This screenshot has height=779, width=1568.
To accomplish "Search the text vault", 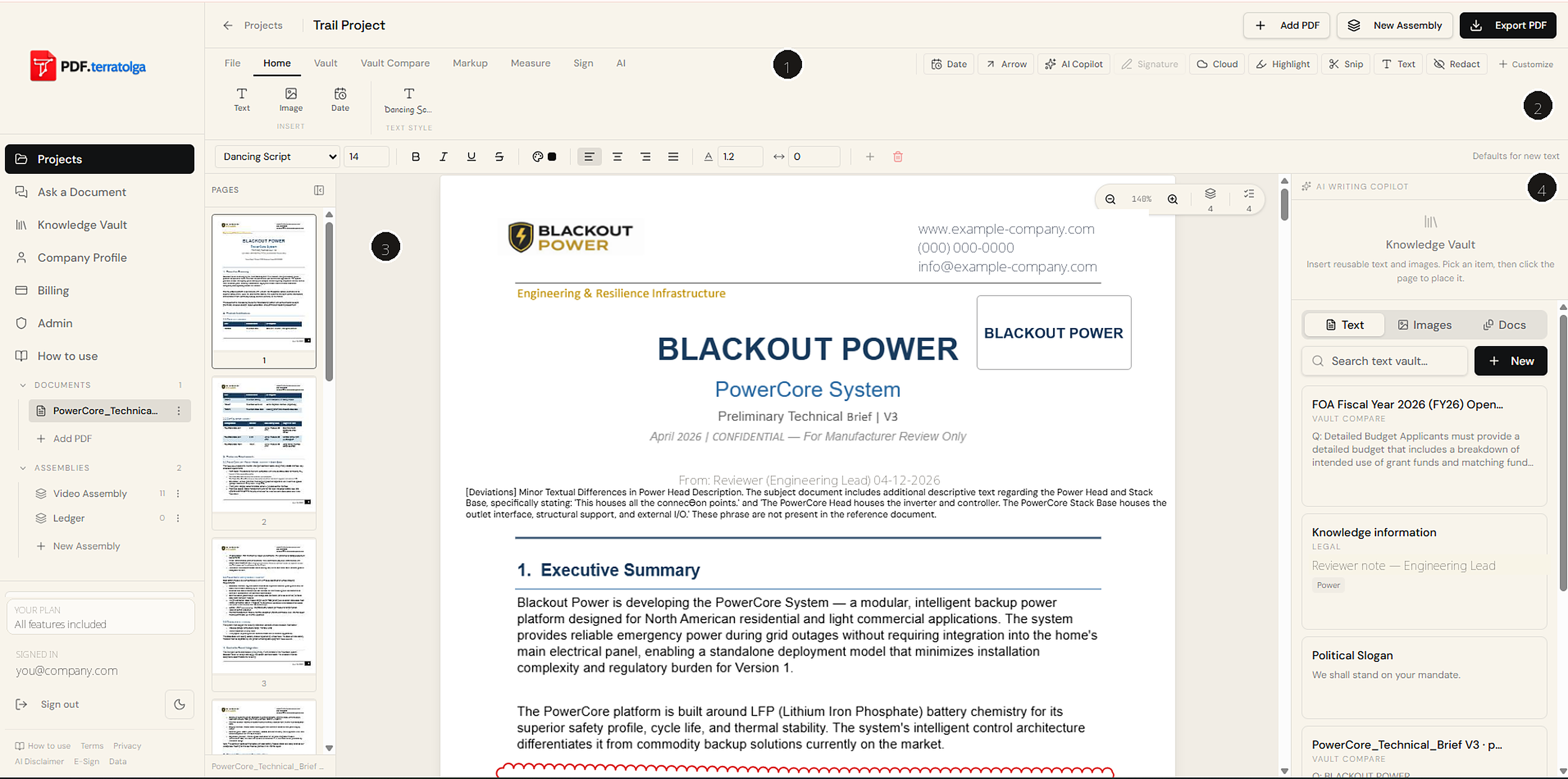I will click(1385, 361).
